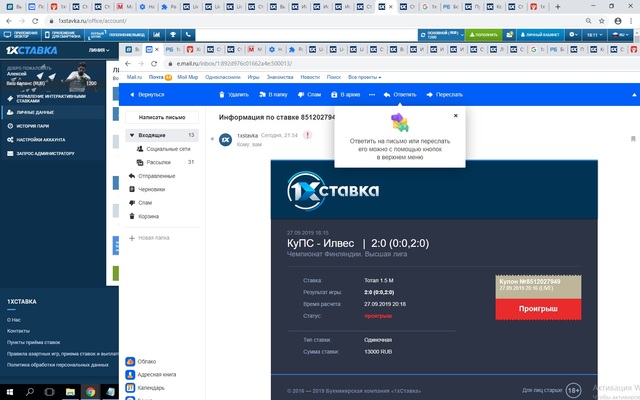The height and width of the screenshot is (400, 640).
Task: Open 'Новости' portal link
Action: pos(310,77)
